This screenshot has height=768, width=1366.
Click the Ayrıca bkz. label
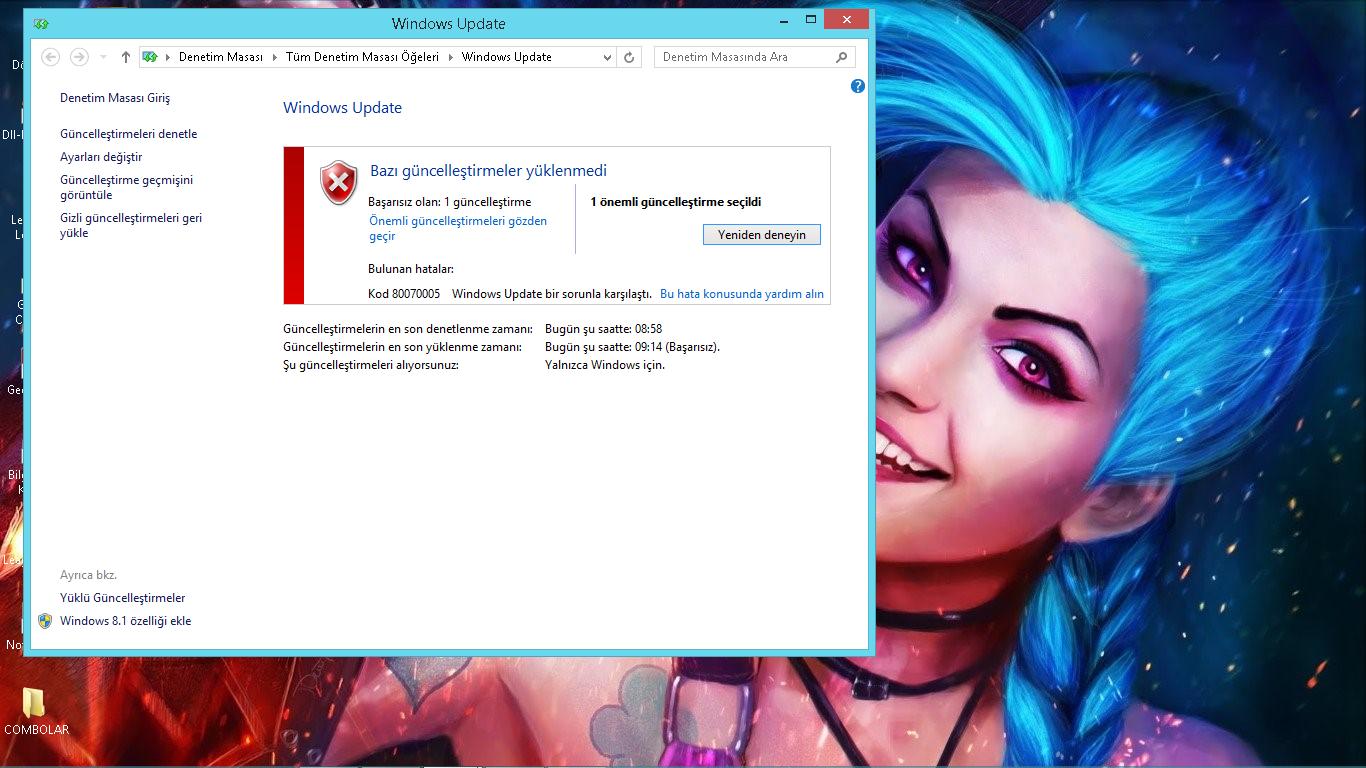pos(88,575)
